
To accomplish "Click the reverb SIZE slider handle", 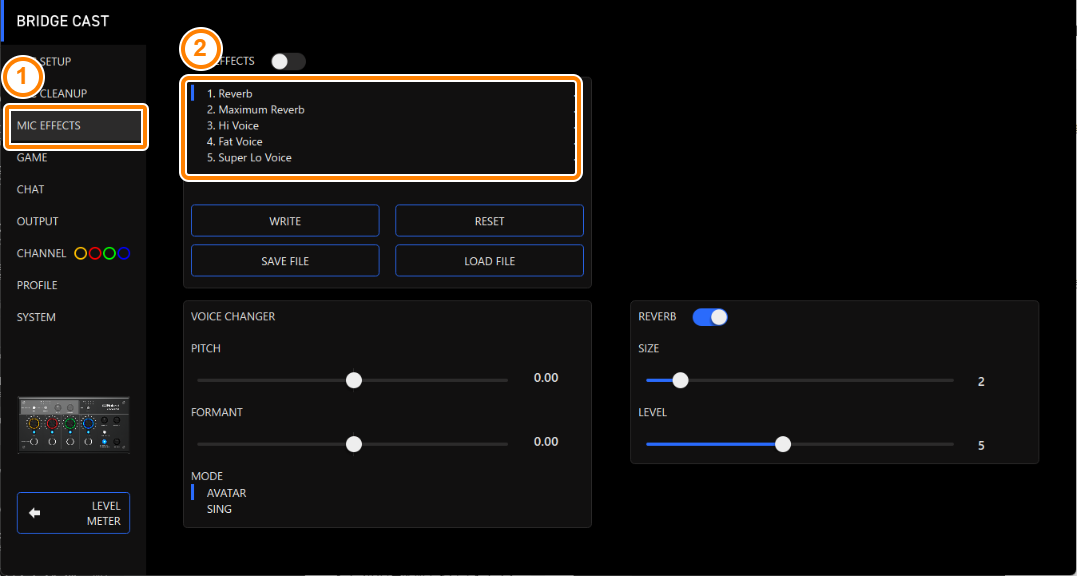I will (x=681, y=380).
